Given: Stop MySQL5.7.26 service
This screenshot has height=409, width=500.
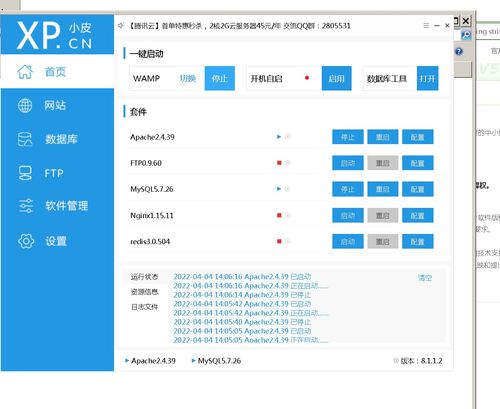Looking at the screenshot, I should [348, 189].
